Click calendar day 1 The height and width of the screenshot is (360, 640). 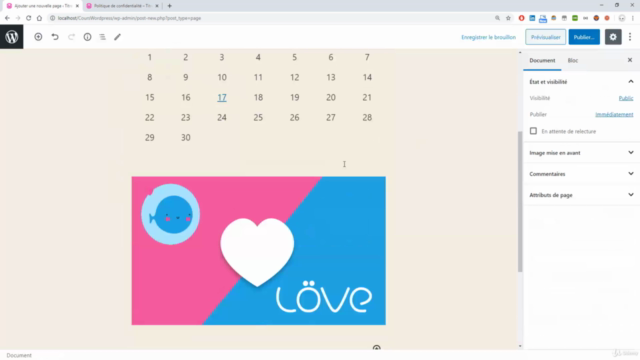pyautogui.click(x=149, y=57)
